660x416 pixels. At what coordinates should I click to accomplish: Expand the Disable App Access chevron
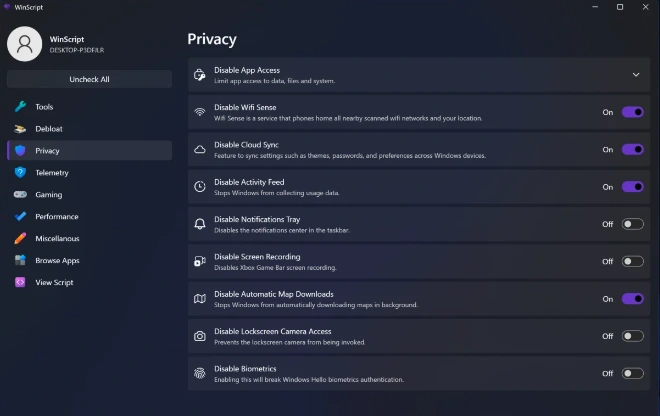tap(635, 75)
